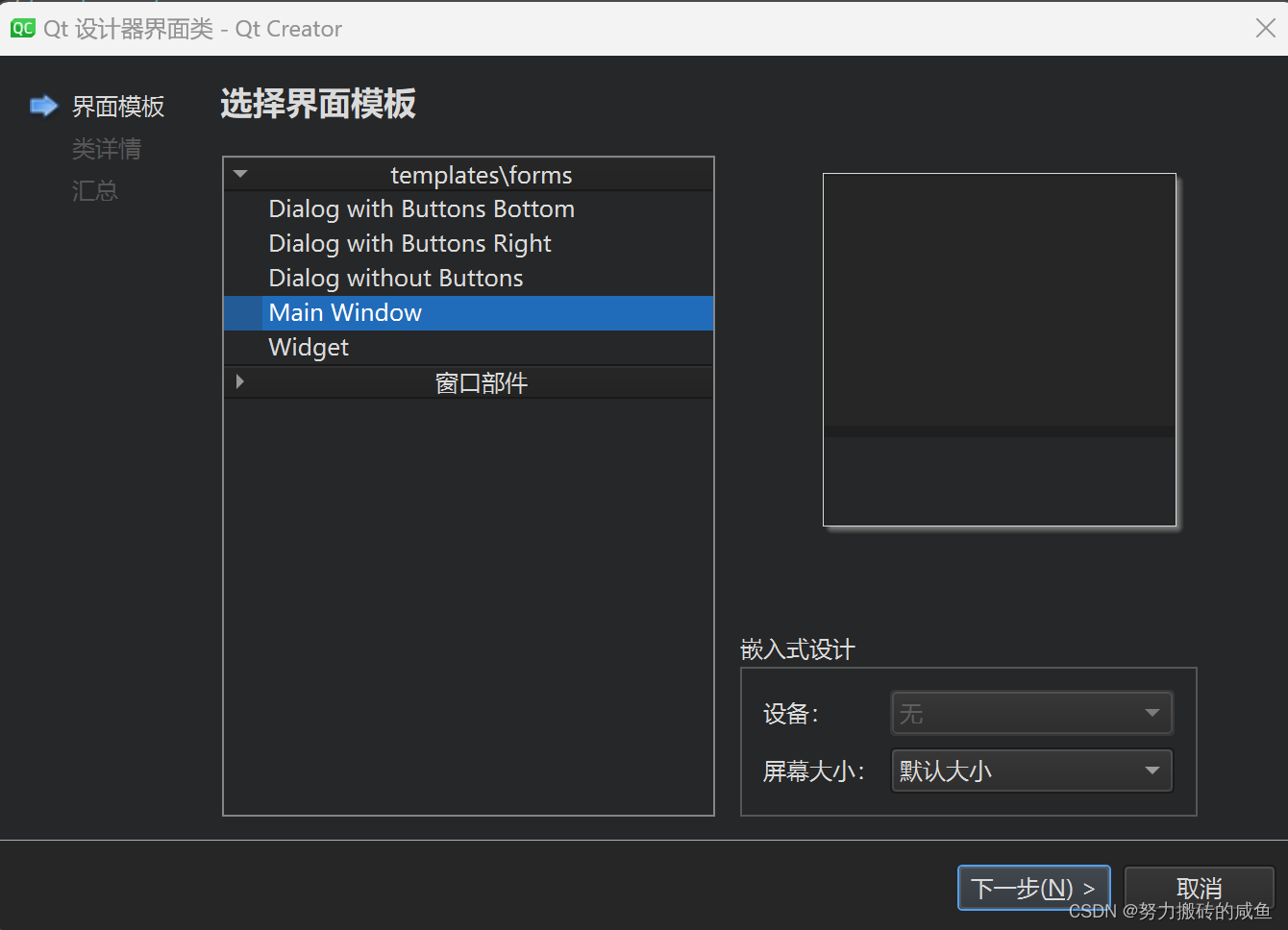Click the 下一步(N) button

[1033, 888]
